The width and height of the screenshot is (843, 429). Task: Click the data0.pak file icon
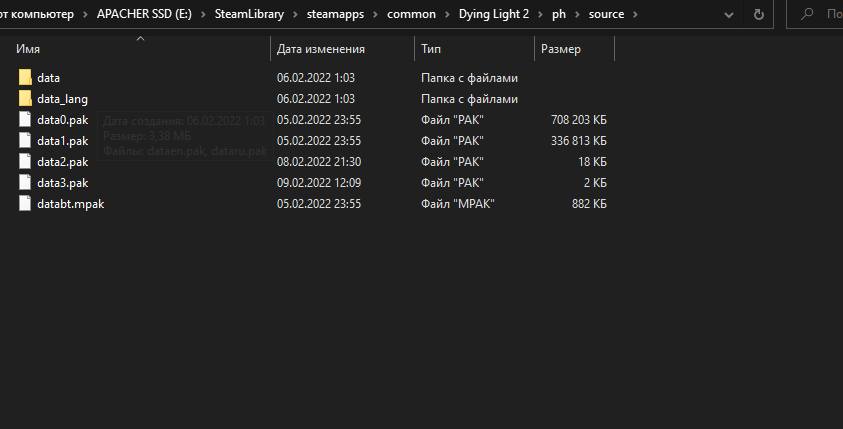[26, 120]
